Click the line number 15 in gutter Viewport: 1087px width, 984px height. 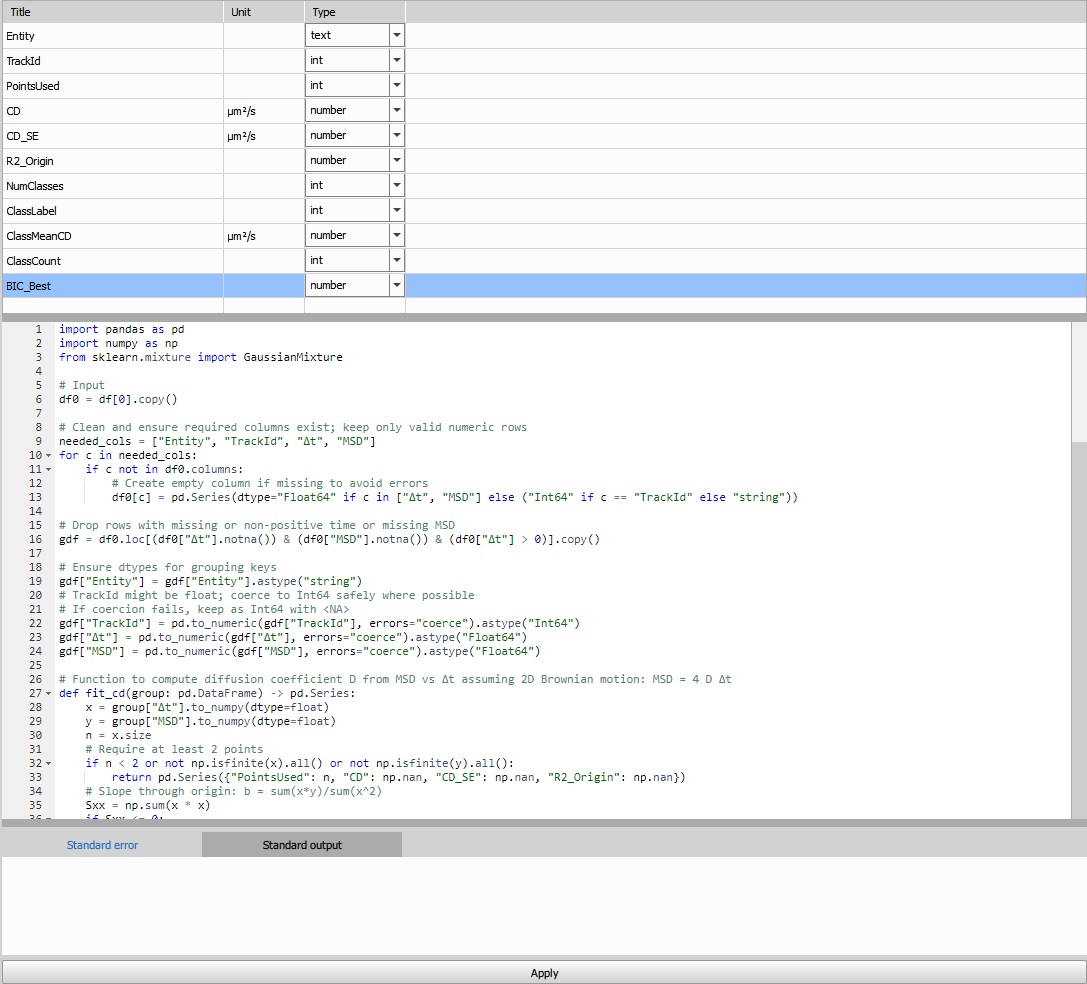[x=35, y=526]
